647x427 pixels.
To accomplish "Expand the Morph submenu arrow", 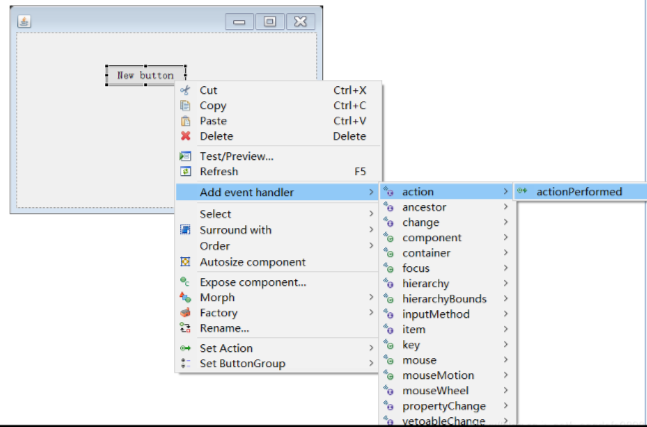I will coord(371,297).
